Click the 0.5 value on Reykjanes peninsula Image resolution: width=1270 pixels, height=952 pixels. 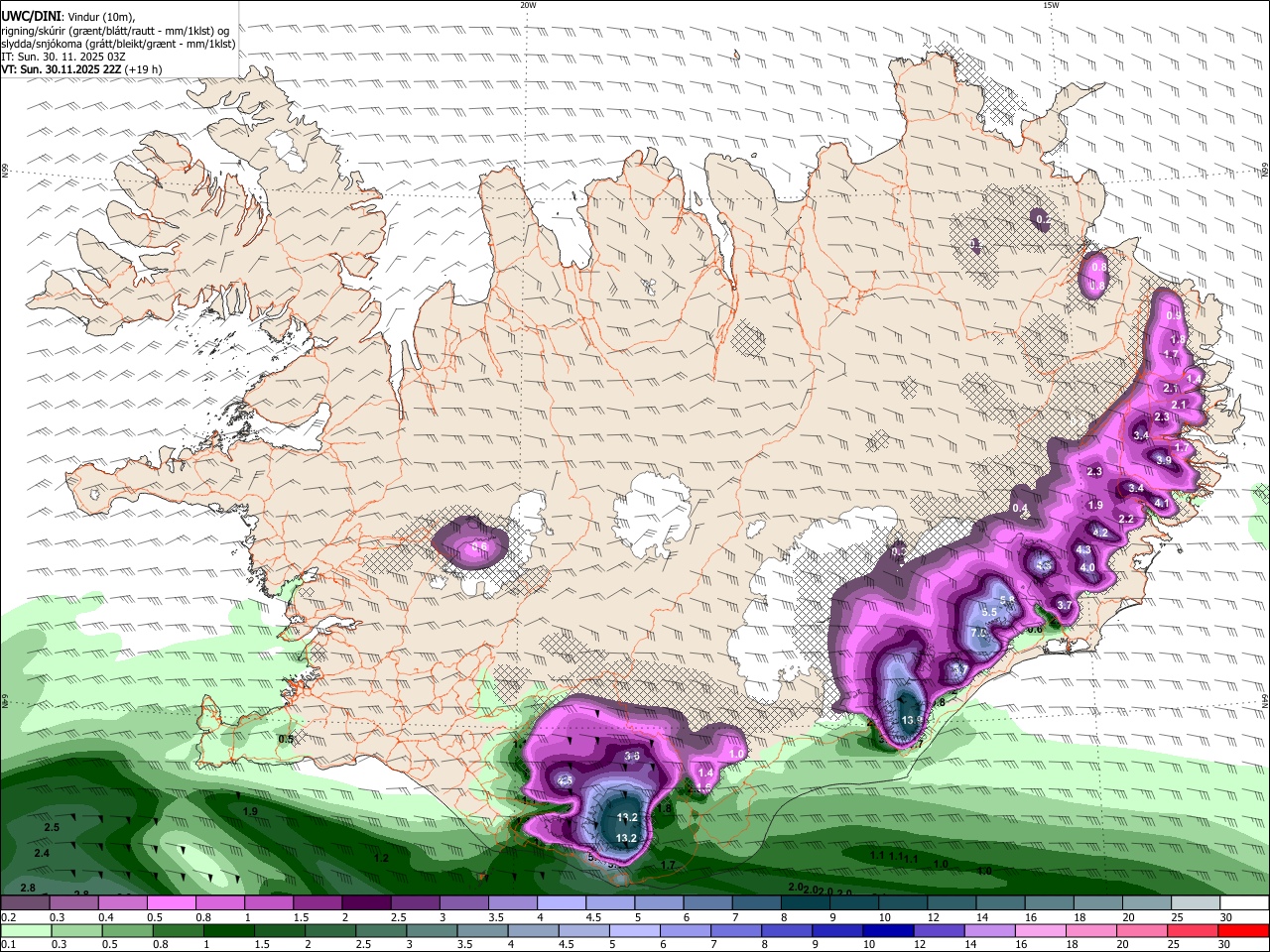coord(286,739)
